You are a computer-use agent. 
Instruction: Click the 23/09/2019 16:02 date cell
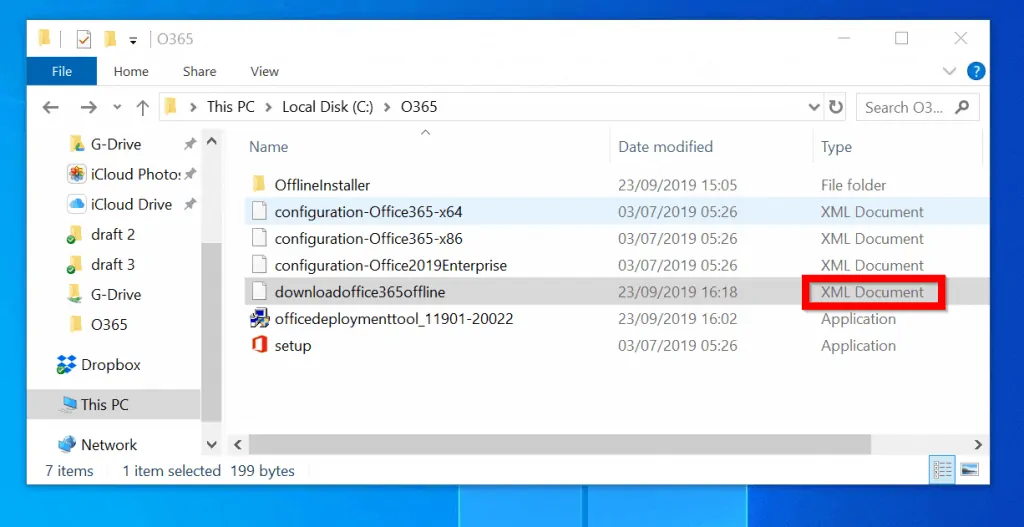tap(677, 319)
